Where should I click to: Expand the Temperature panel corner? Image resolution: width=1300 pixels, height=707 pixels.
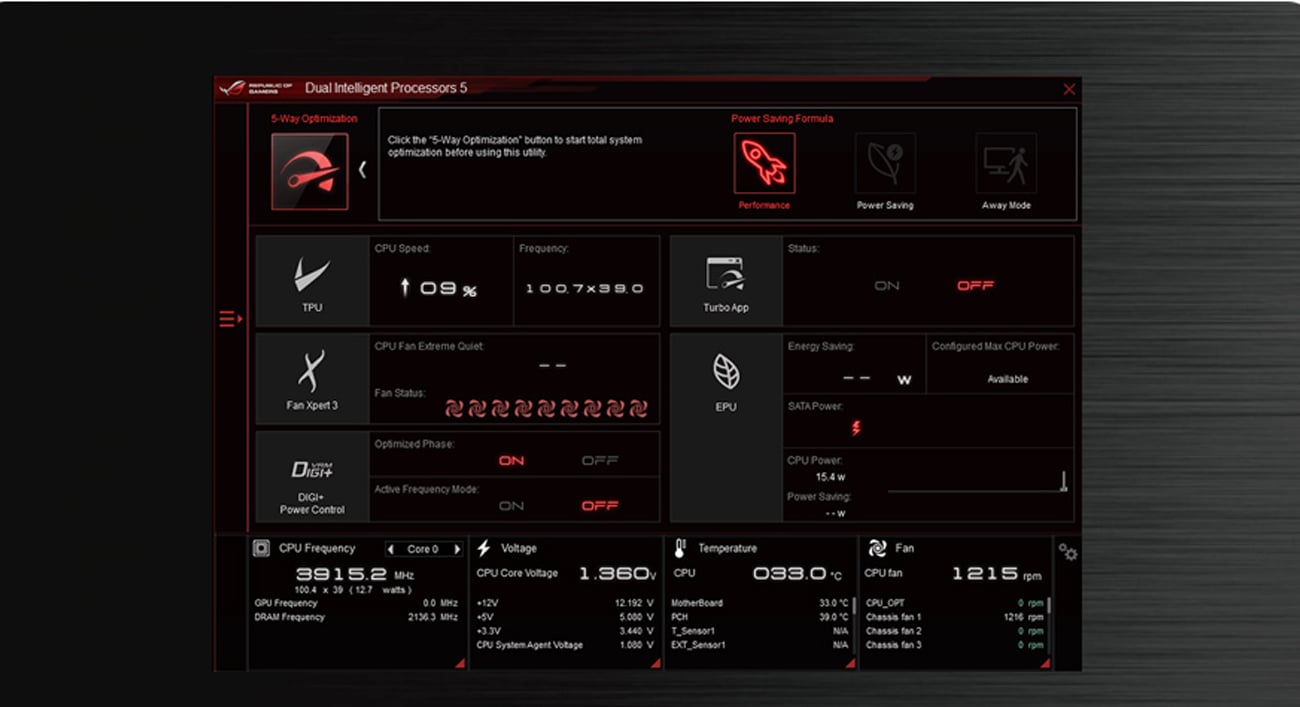tap(851, 663)
